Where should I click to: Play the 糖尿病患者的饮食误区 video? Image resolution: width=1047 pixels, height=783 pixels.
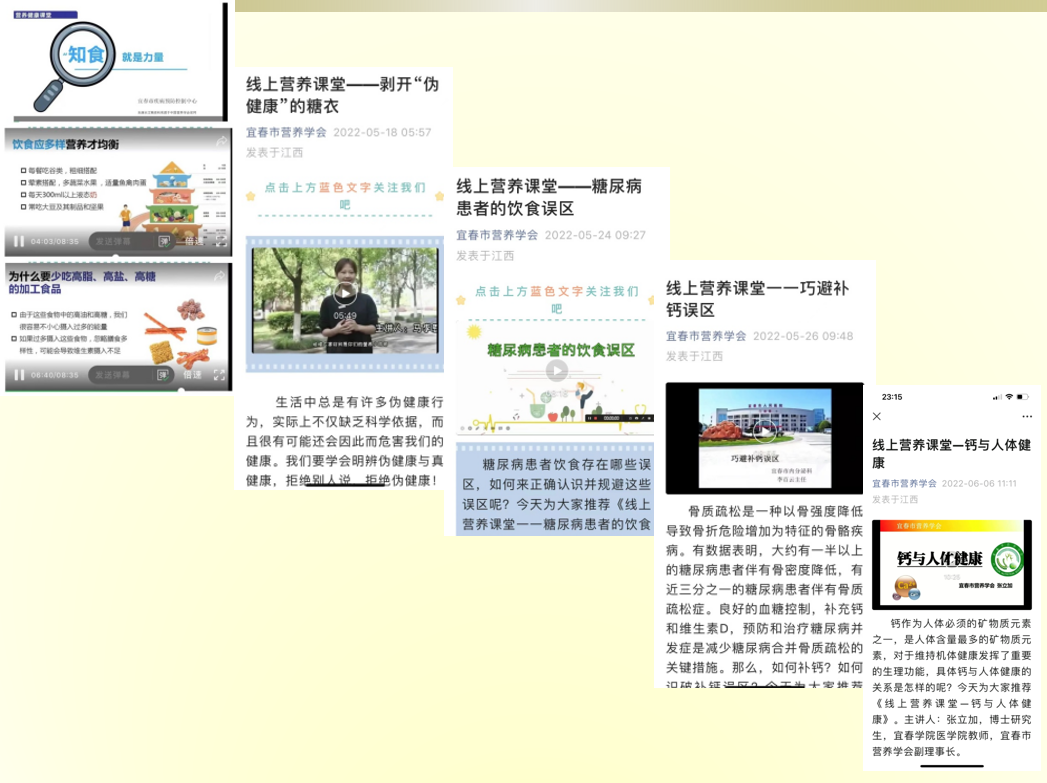coord(556,371)
